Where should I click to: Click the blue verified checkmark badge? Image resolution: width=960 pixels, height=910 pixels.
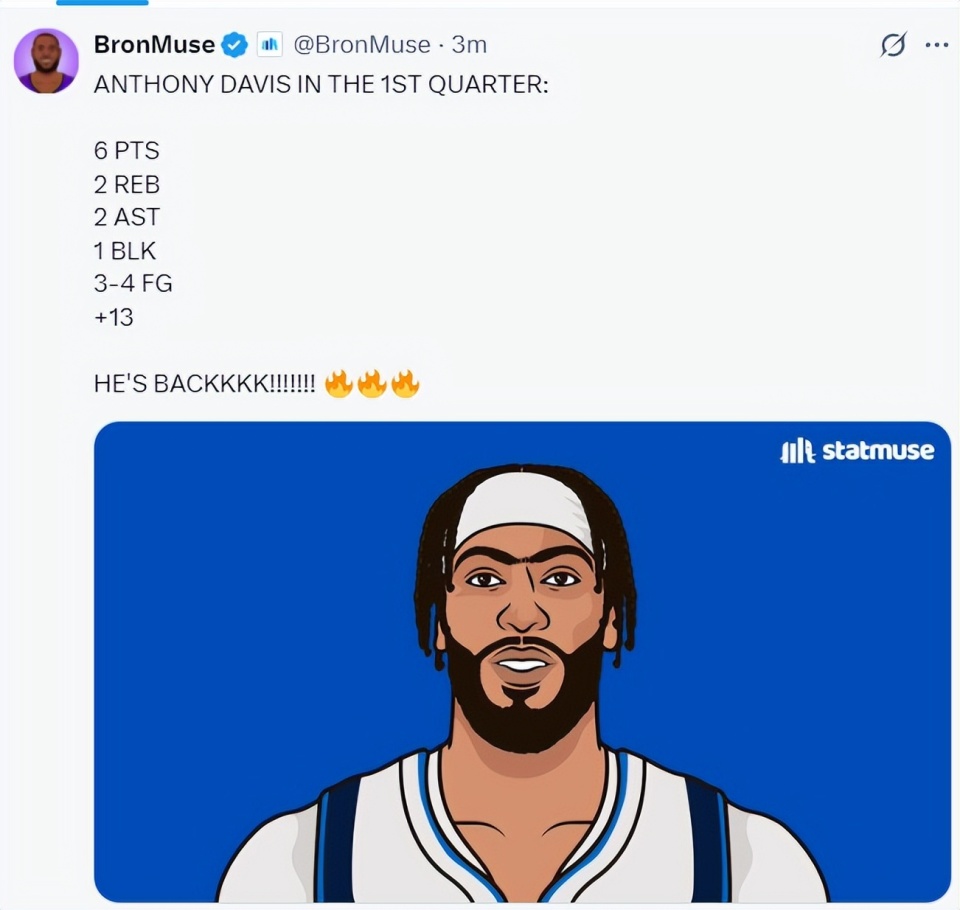[234, 45]
